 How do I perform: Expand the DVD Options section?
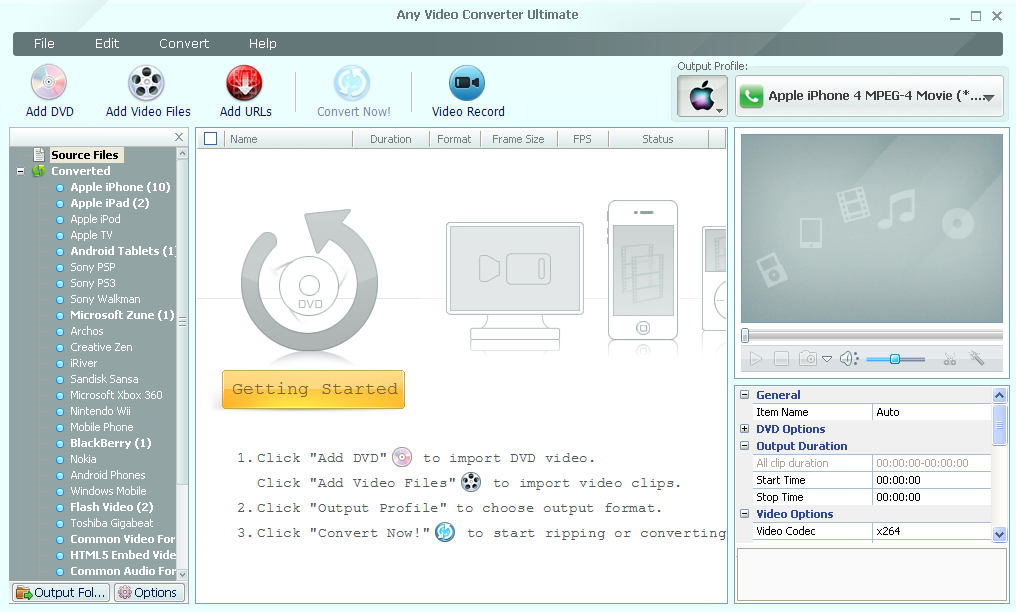coord(744,429)
